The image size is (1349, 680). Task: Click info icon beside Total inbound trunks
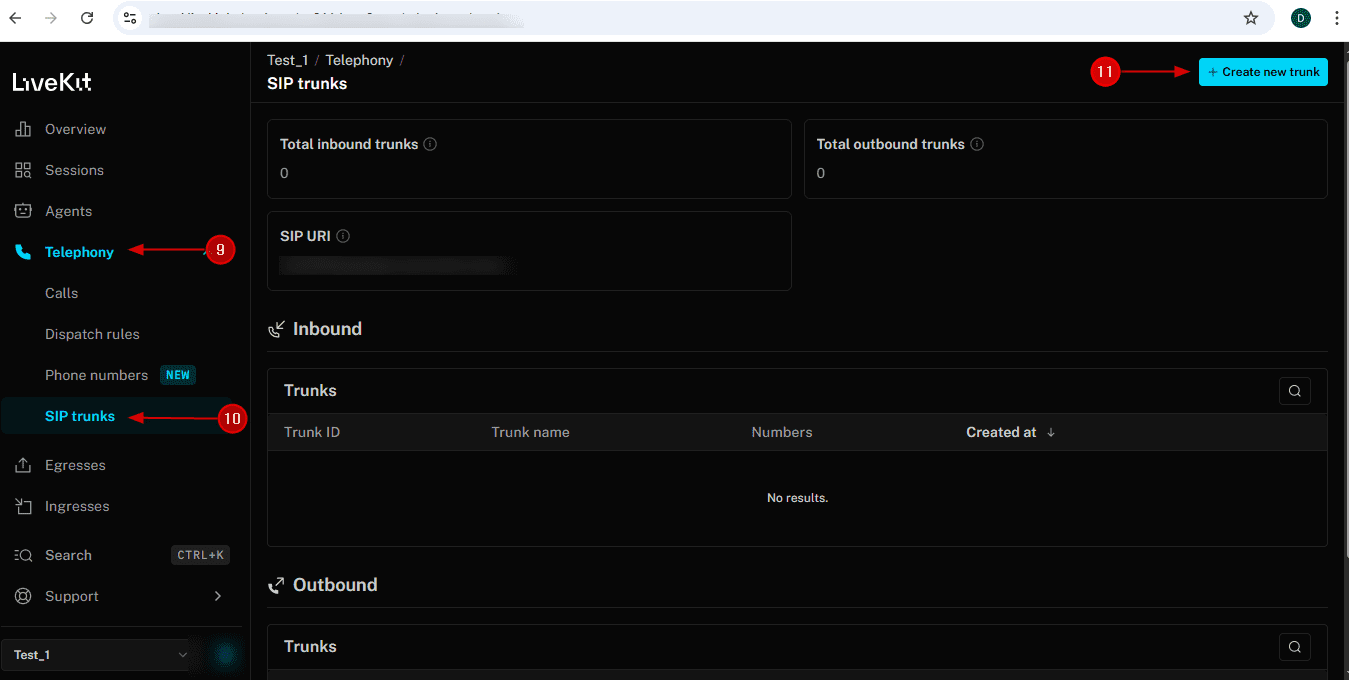pyautogui.click(x=430, y=144)
